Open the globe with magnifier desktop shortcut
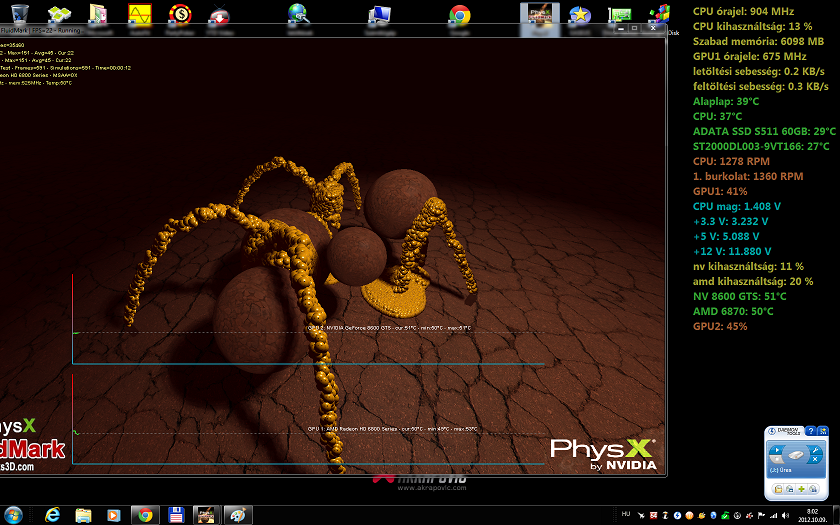Image resolution: width=840 pixels, height=525 pixels. [x=298, y=14]
